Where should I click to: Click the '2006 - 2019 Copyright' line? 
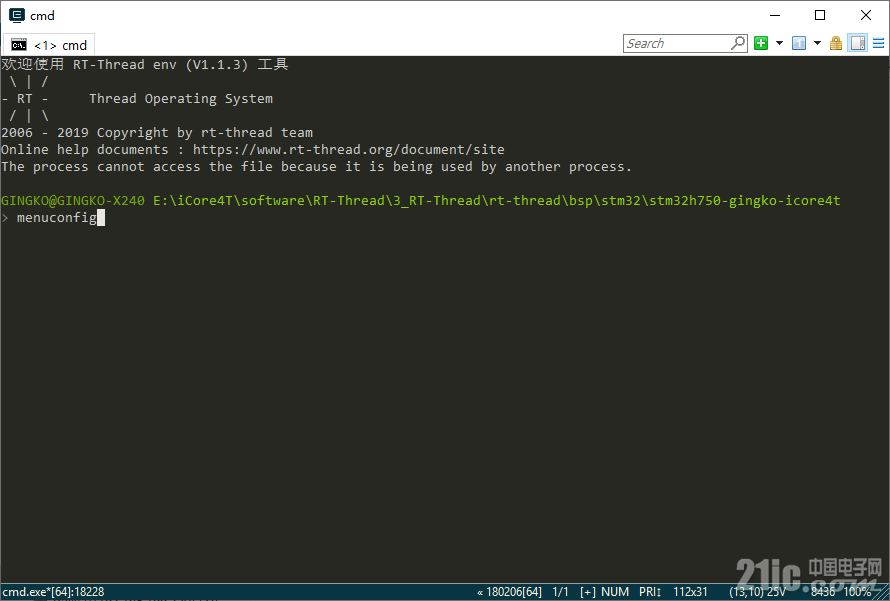pyautogui.click(x=157, y=133)
